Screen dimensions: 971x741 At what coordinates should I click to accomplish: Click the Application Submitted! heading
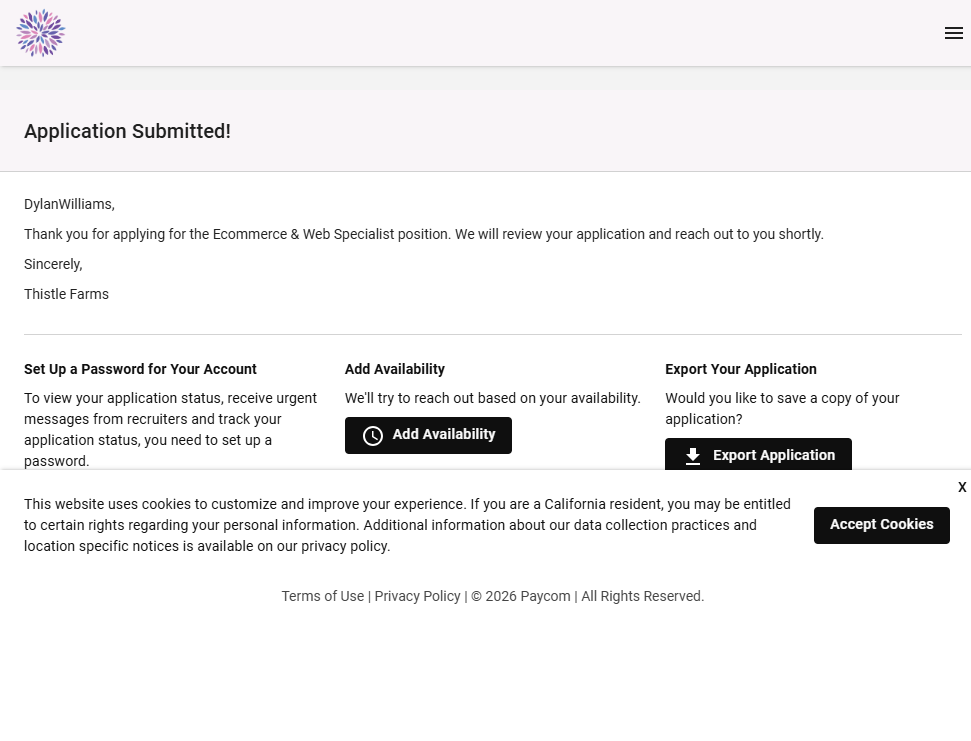tap(127, 131)
